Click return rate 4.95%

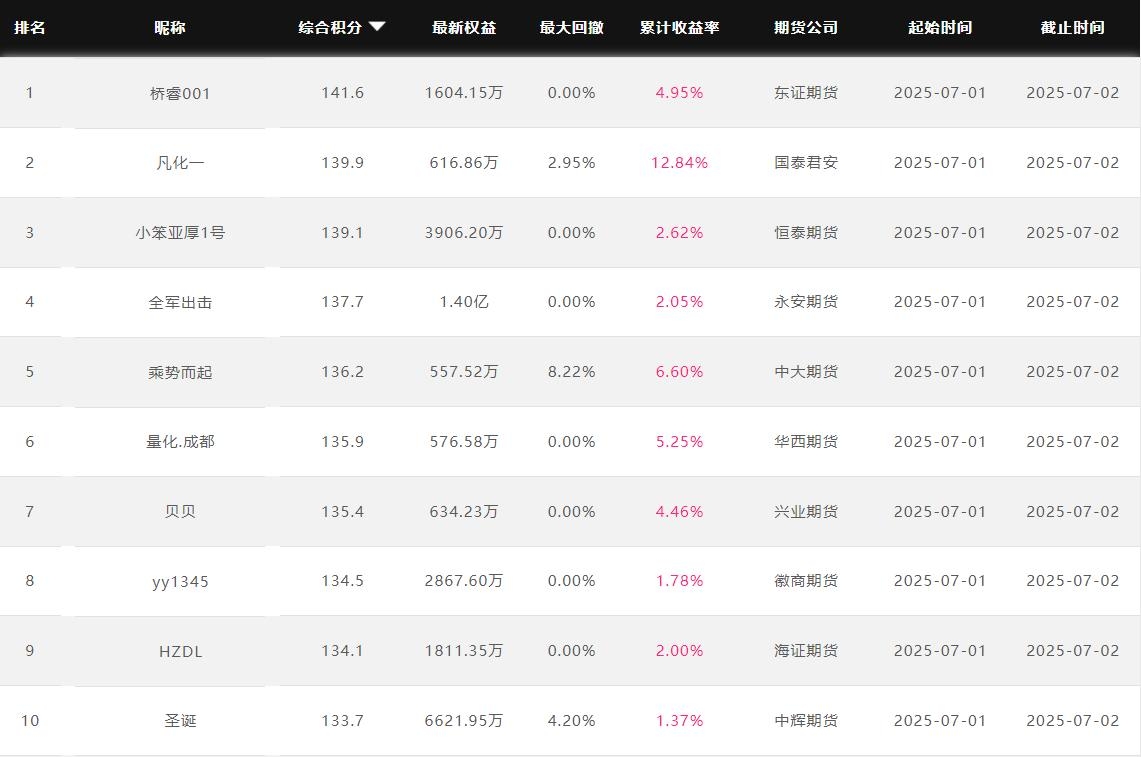point(679,93)
